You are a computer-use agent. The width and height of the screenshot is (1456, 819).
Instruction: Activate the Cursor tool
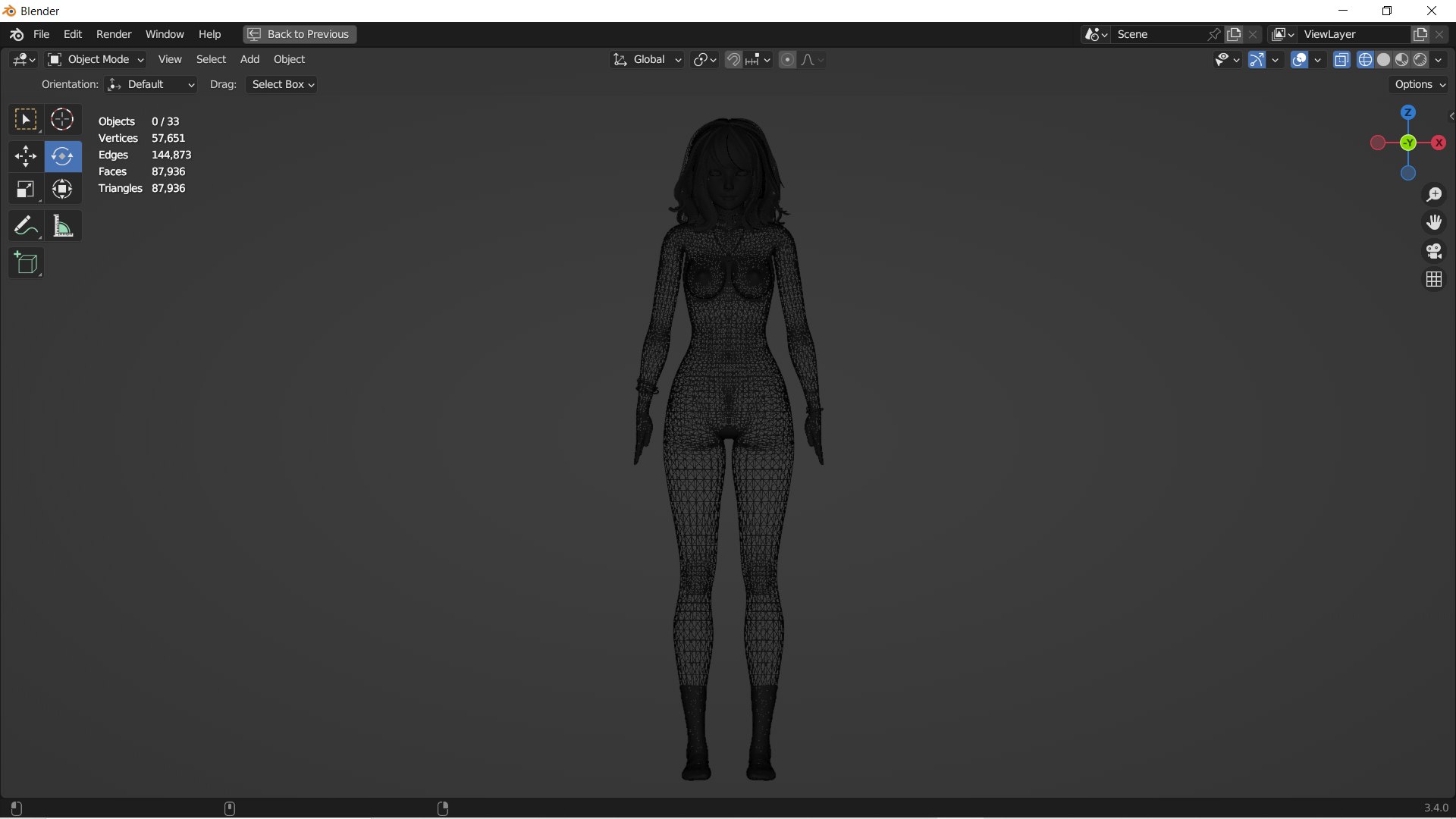point(62,120)
